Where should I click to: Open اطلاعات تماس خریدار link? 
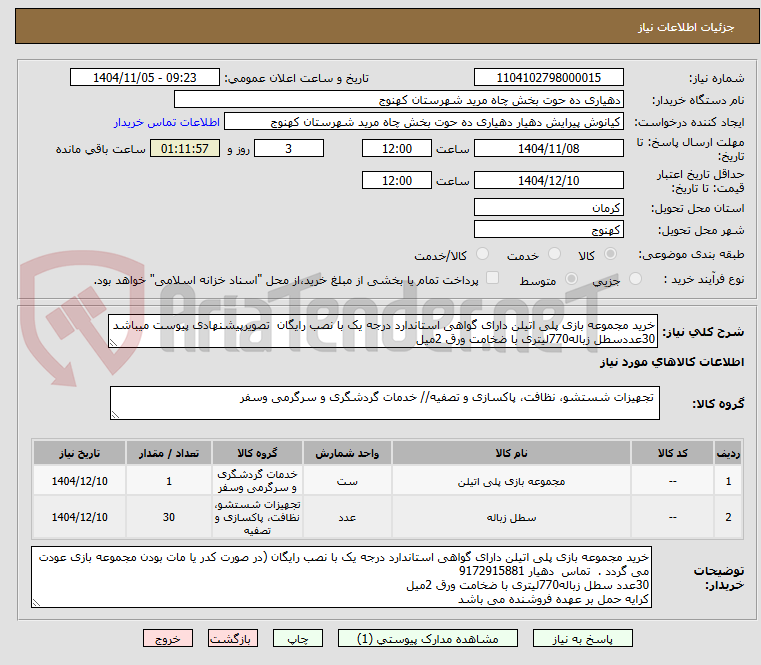tap(167, 122)
